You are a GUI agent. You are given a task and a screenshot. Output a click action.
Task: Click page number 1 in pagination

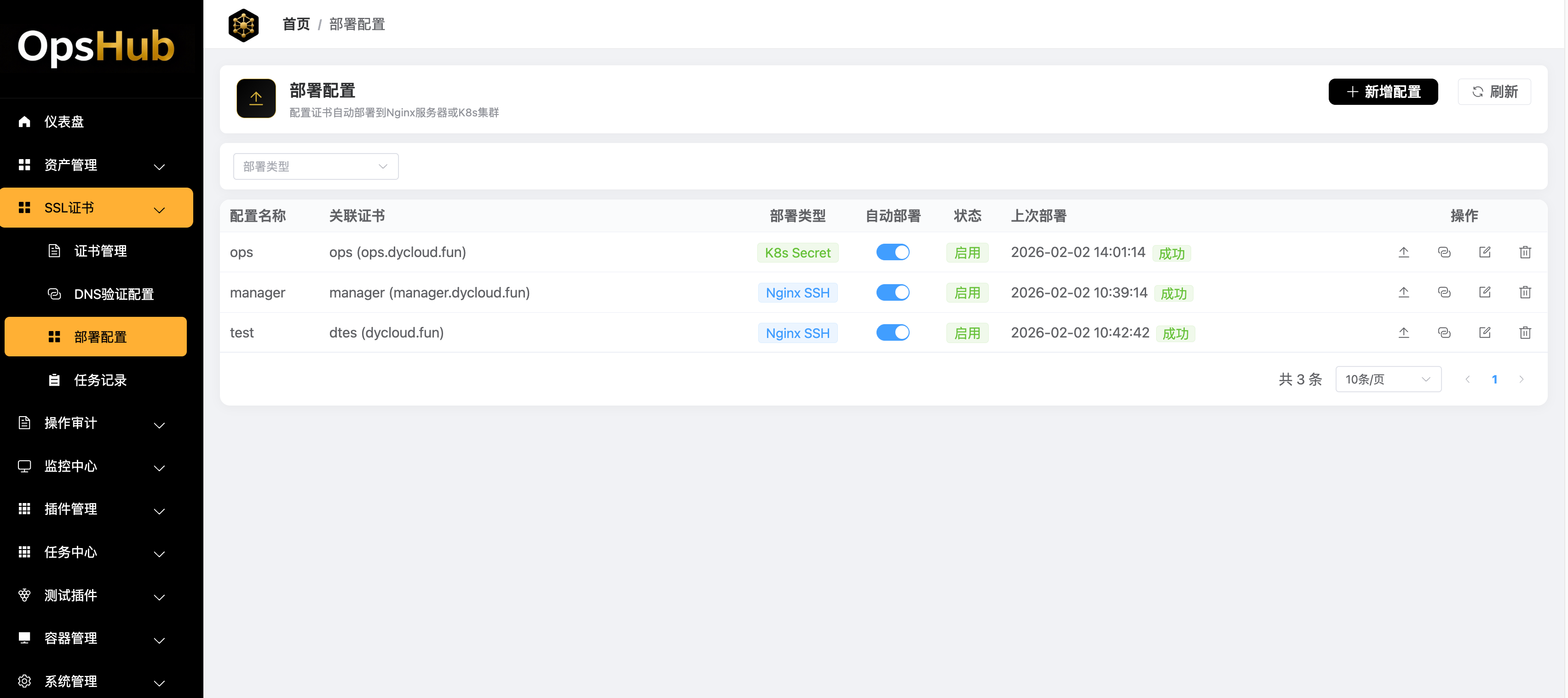[1494, 379]
